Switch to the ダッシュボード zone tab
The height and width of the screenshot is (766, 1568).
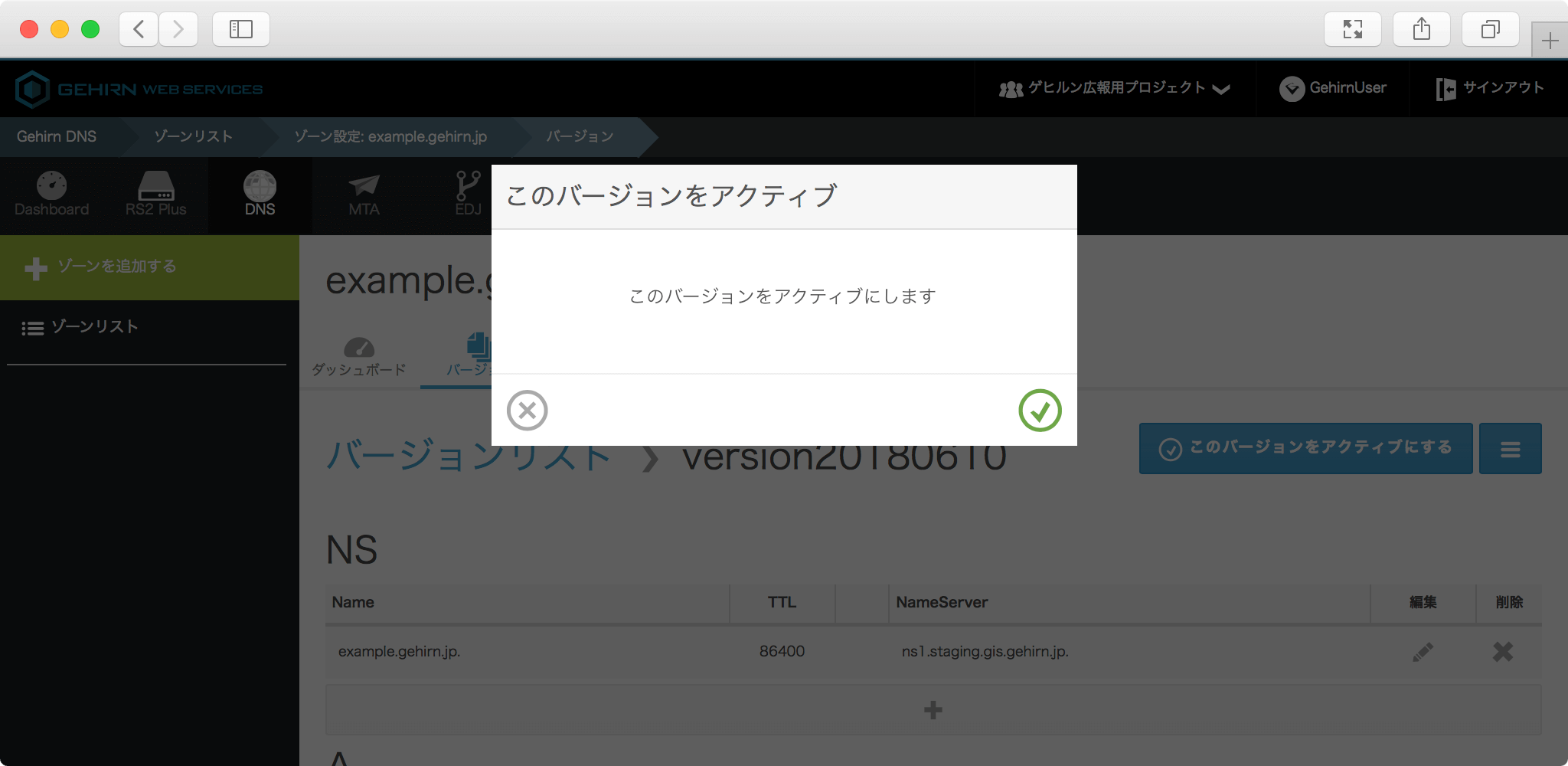tap(359, 358)
